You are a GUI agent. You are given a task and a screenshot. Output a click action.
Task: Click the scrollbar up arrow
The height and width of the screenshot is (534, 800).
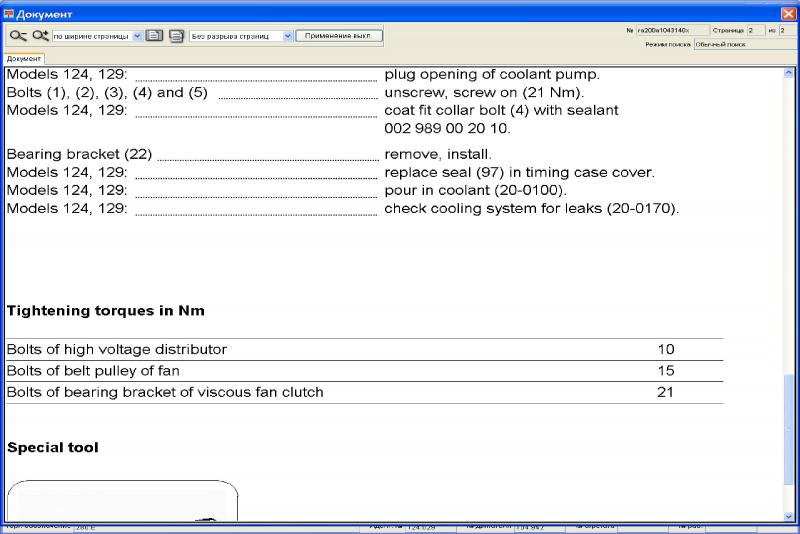789,74
